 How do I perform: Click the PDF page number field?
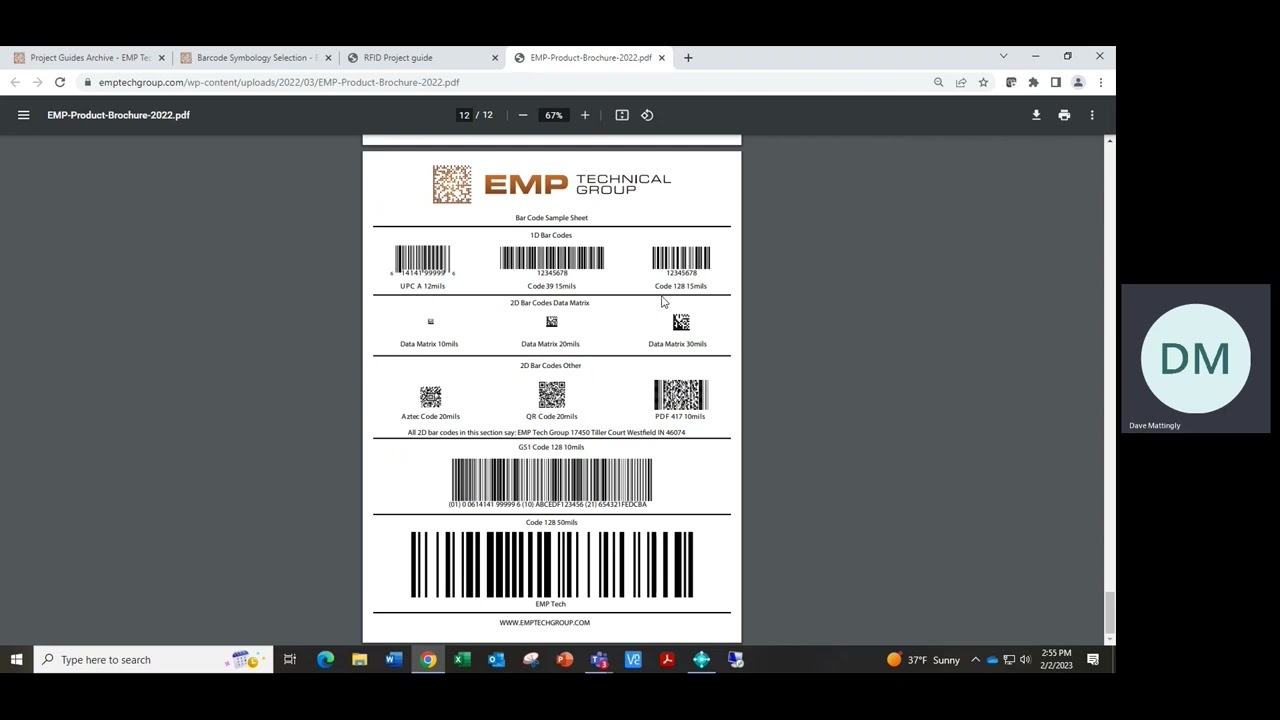coord(464,115)
